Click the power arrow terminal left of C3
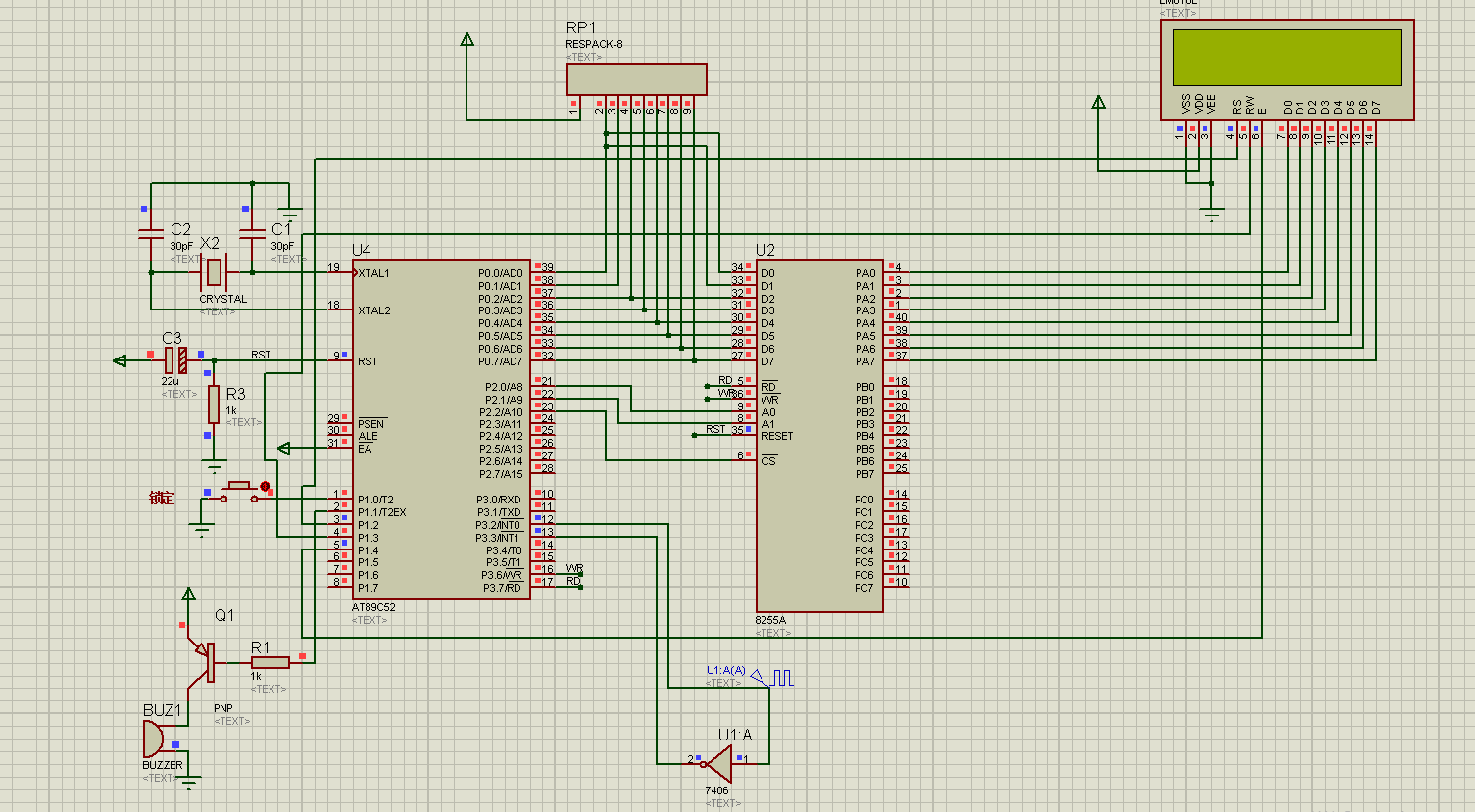 (x=120, y=360)
